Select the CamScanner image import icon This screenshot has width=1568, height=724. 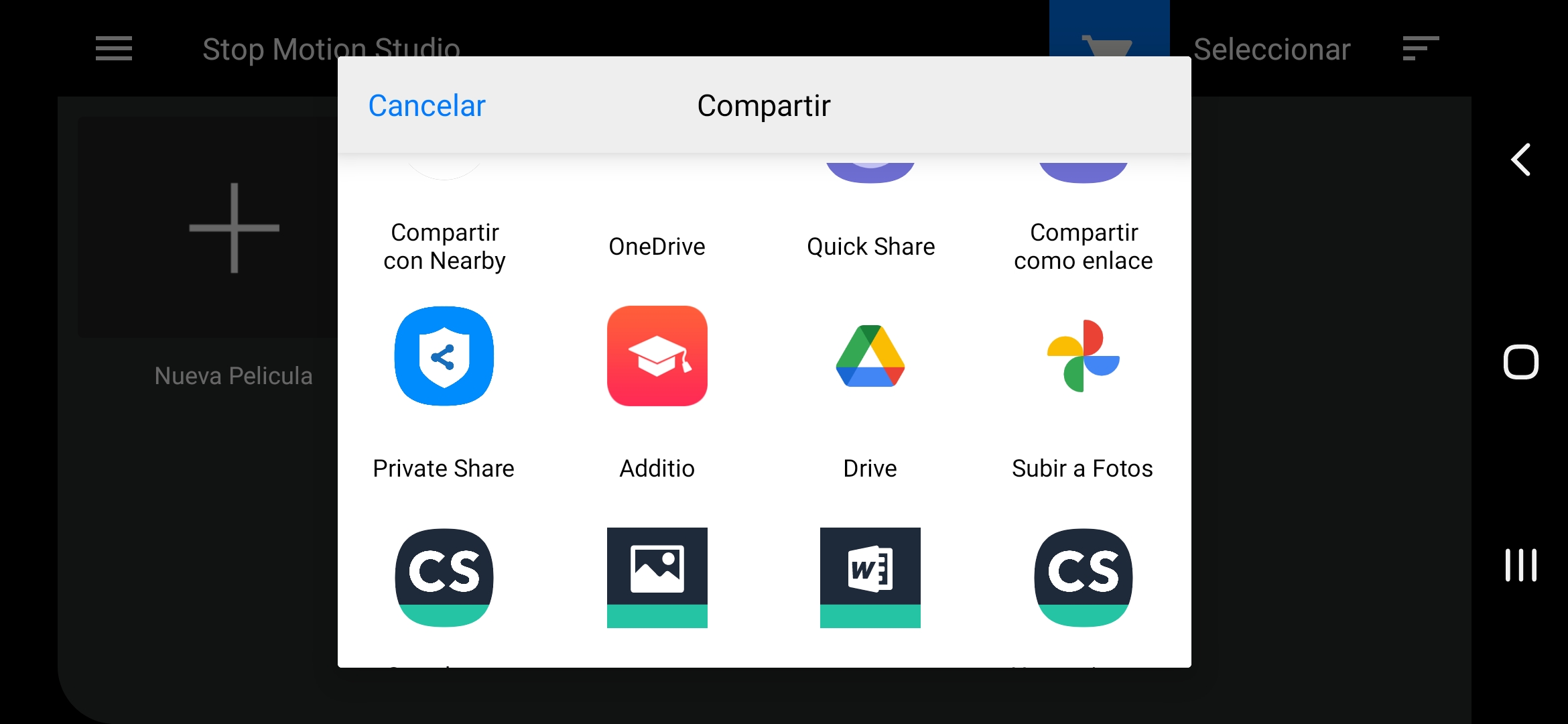657,577
